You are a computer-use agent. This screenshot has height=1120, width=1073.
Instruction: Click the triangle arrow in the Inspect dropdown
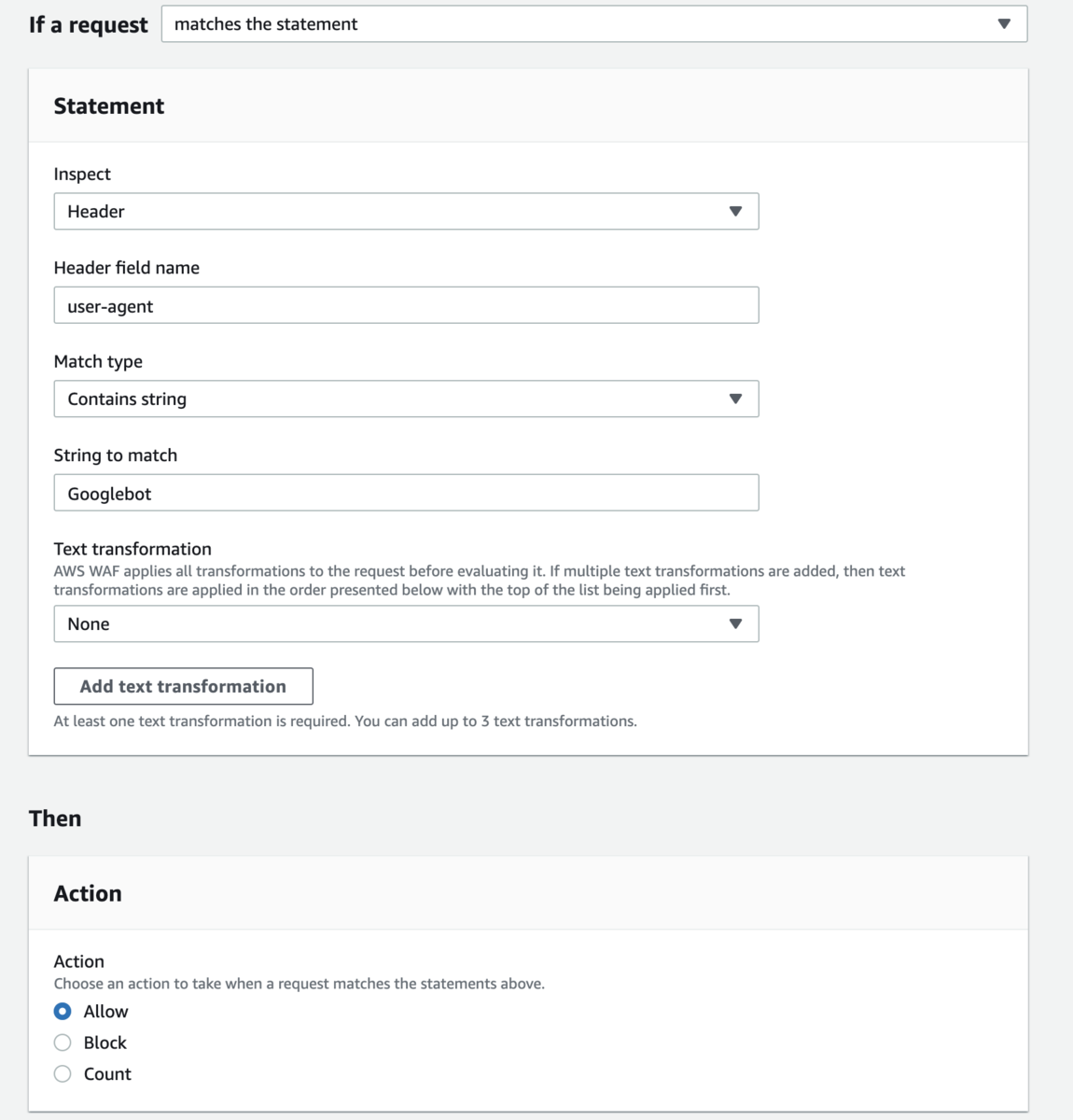[x=735, y=212]
